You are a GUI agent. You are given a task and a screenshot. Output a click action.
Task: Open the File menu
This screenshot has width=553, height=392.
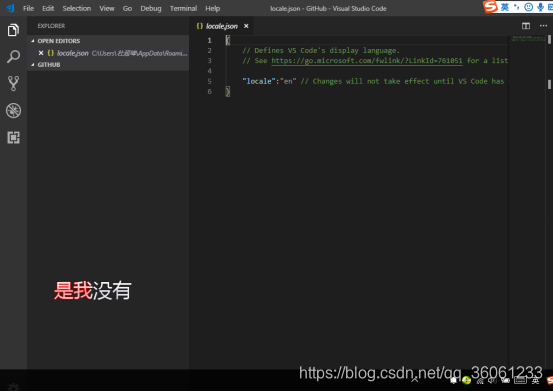(29, 8)
